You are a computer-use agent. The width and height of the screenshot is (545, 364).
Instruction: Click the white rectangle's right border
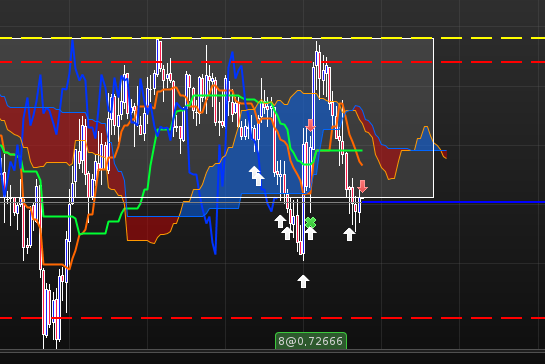[433, 118]
